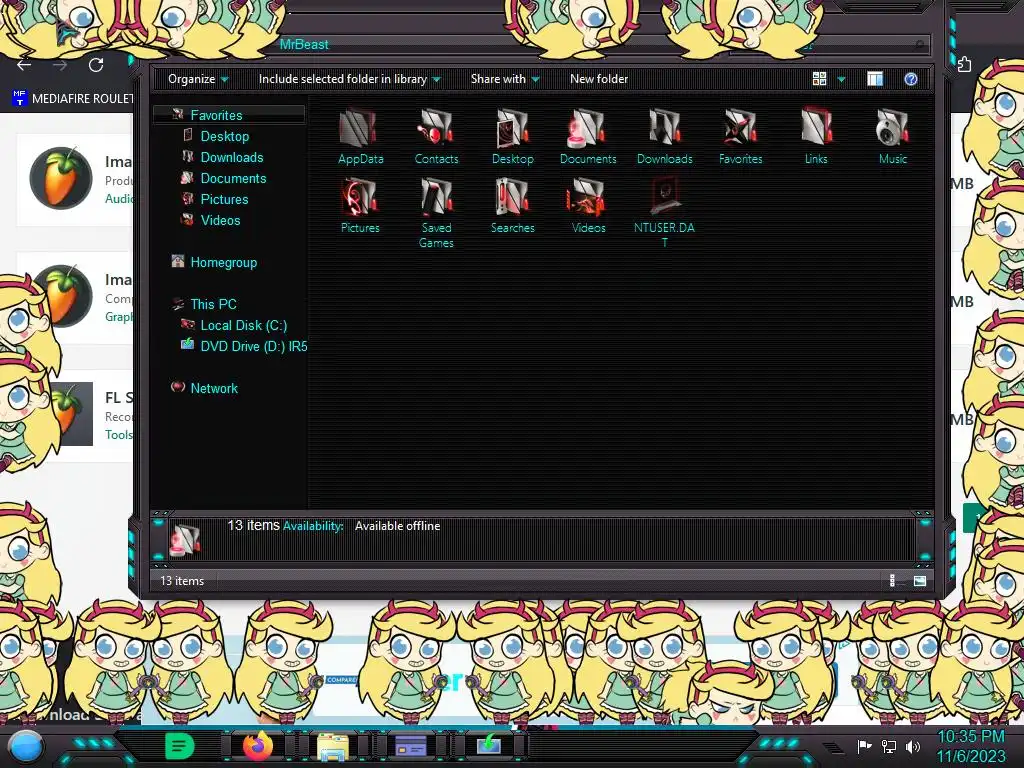
Task: Open the Contacts folder icon
Action: 436,136
